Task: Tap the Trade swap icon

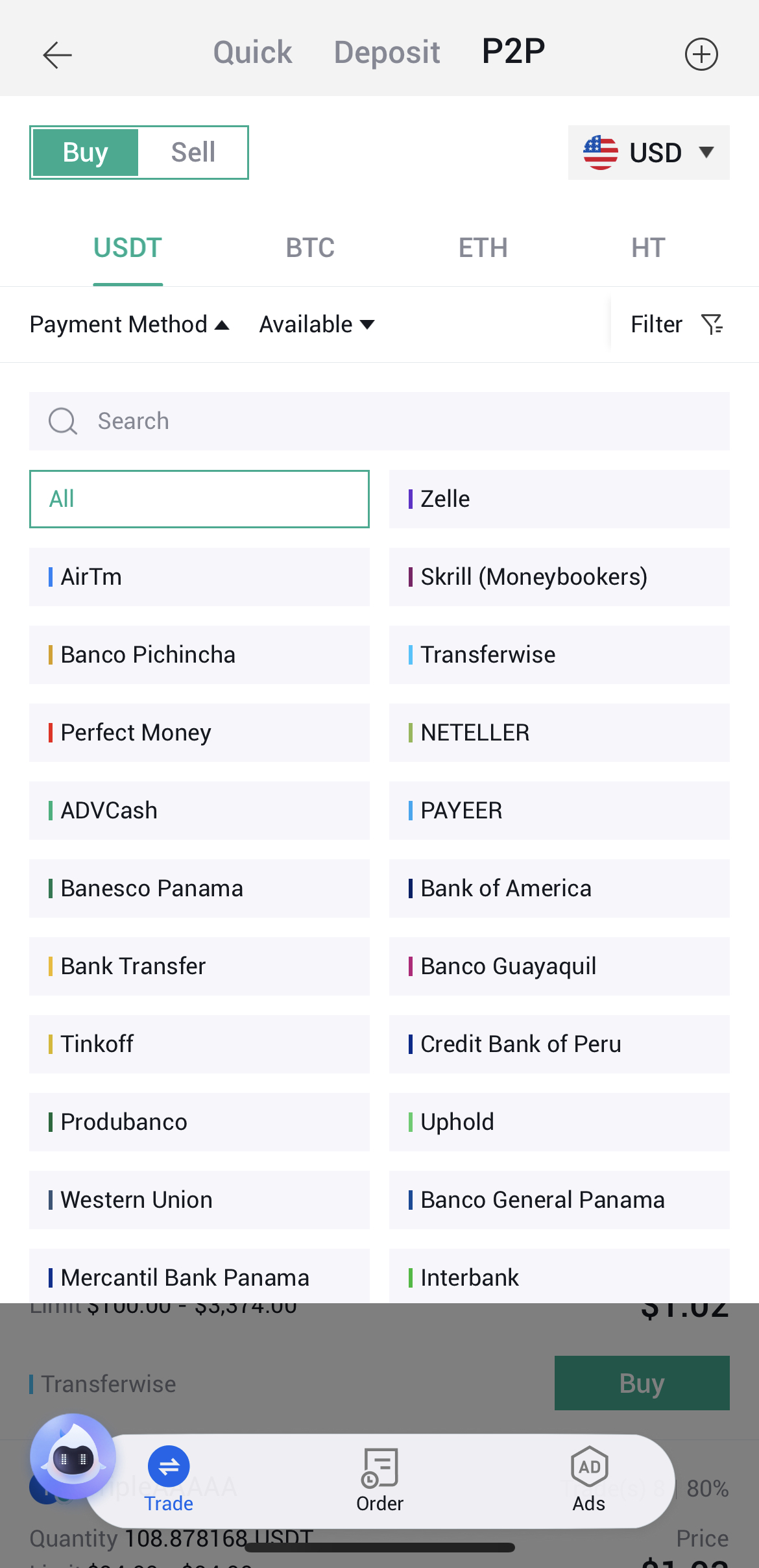Action: (x=169, y=1467)
